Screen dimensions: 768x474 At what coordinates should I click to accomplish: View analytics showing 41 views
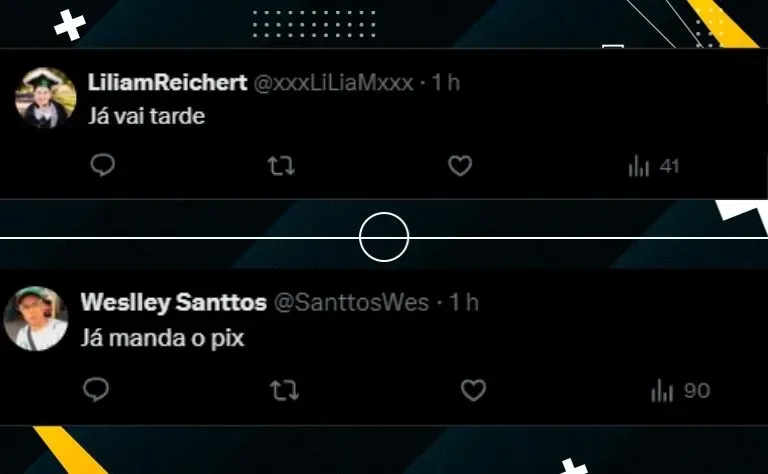coord(654,166)
